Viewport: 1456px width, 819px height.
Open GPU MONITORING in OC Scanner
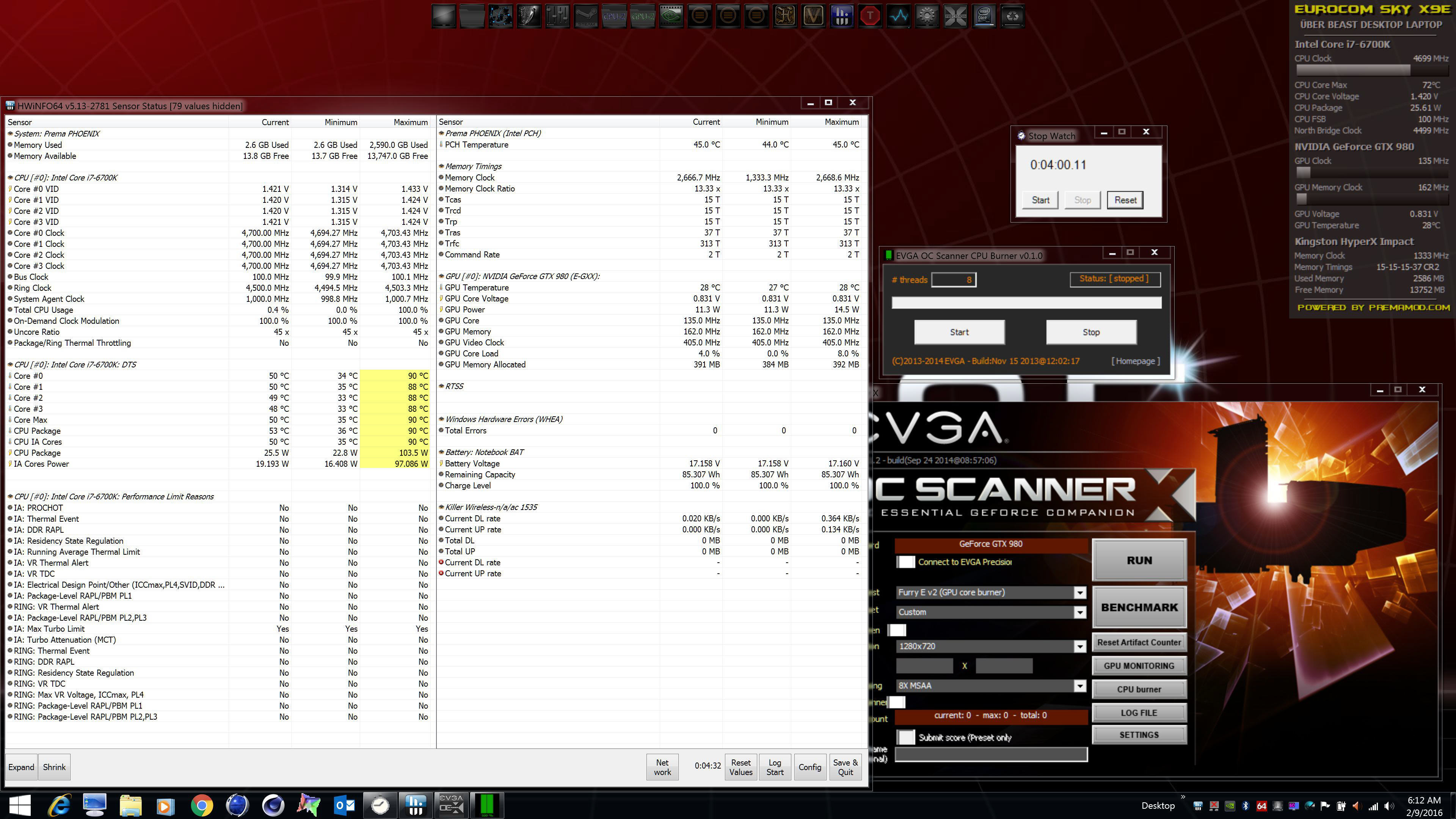click(1139, 666)
